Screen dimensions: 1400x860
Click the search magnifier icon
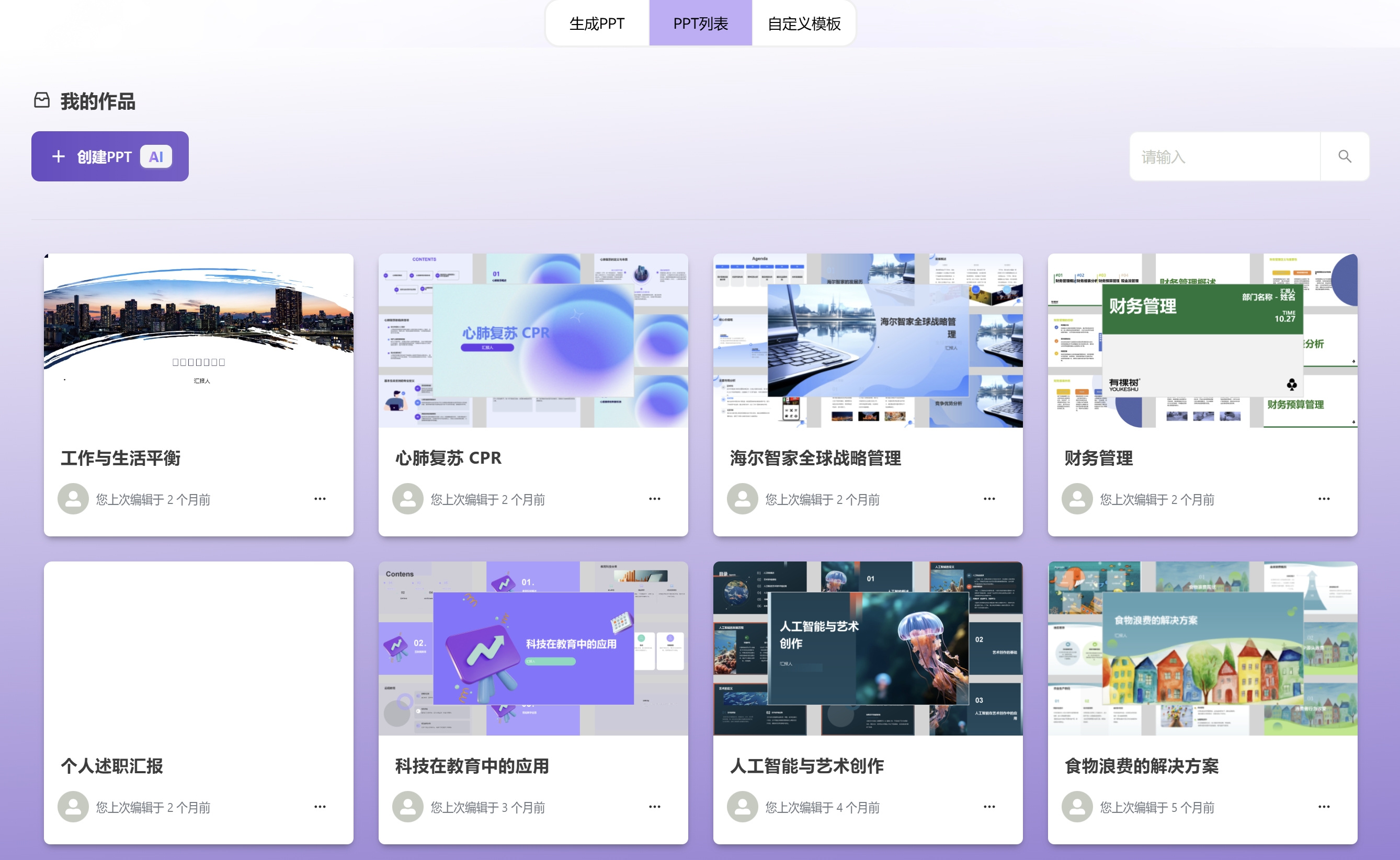(x=1345, y=156)
